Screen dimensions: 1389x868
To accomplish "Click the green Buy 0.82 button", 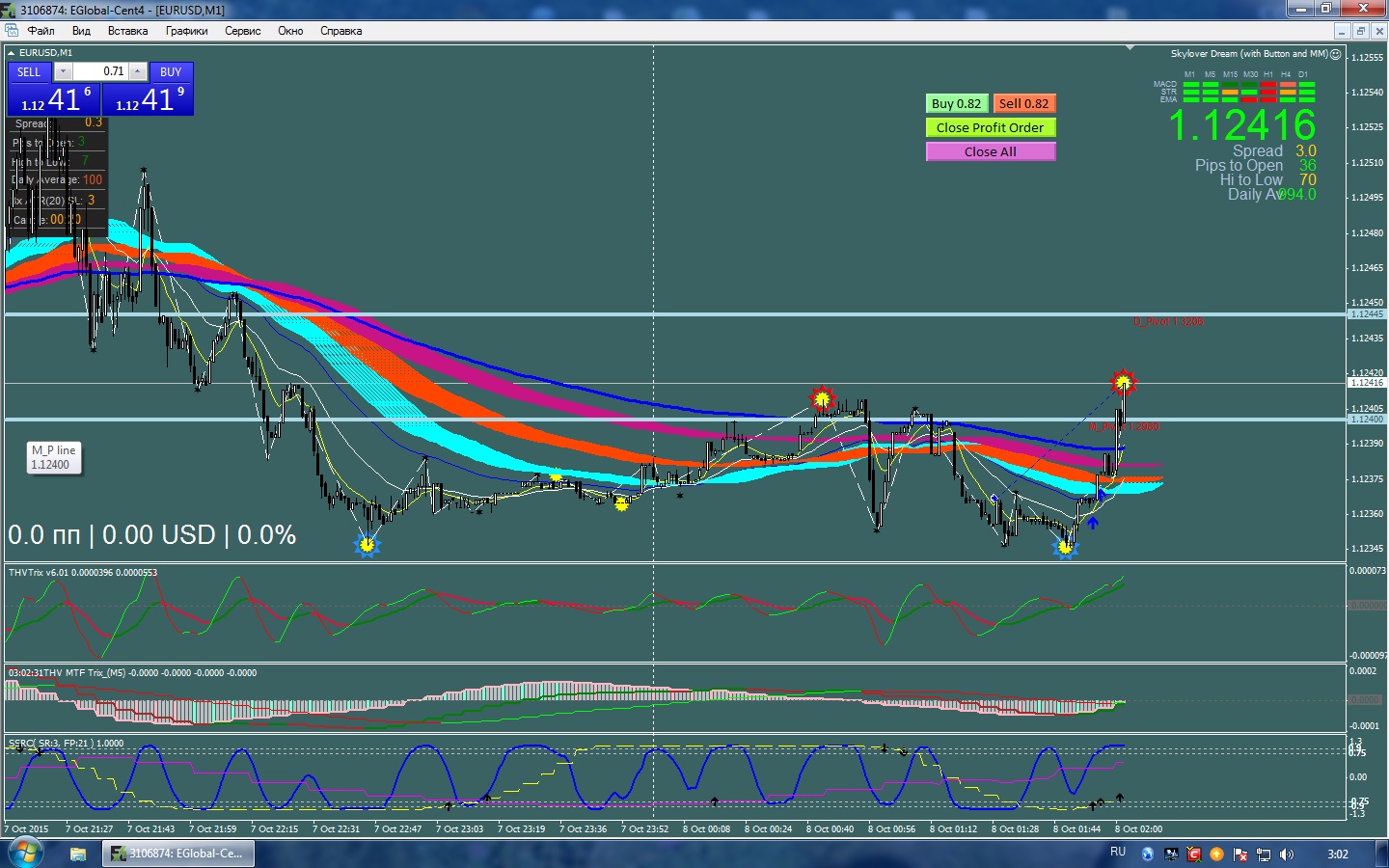I will pyautogui.click(x=956, y=103).
